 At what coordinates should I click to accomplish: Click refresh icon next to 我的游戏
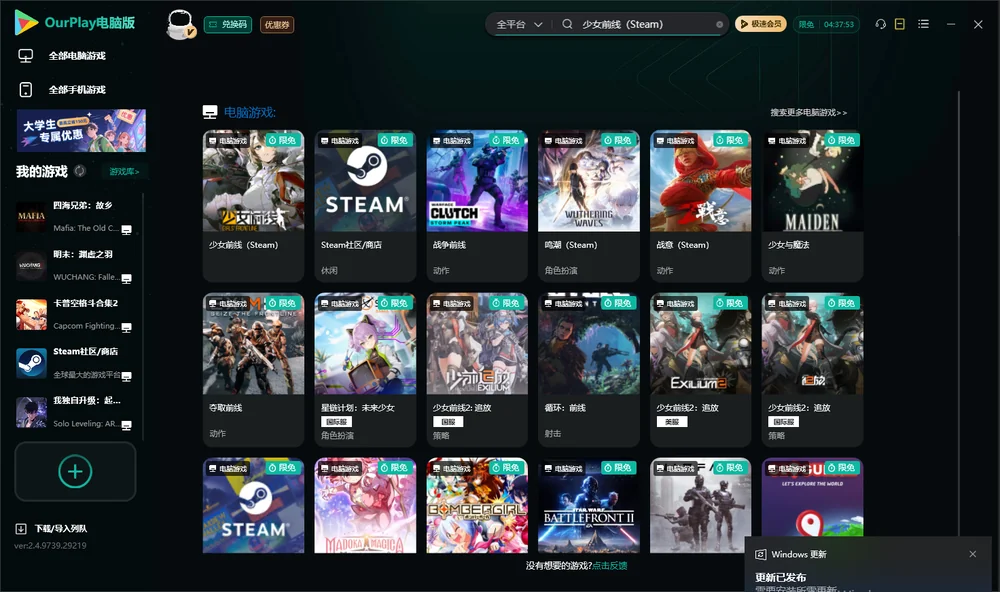coord(80,171)
